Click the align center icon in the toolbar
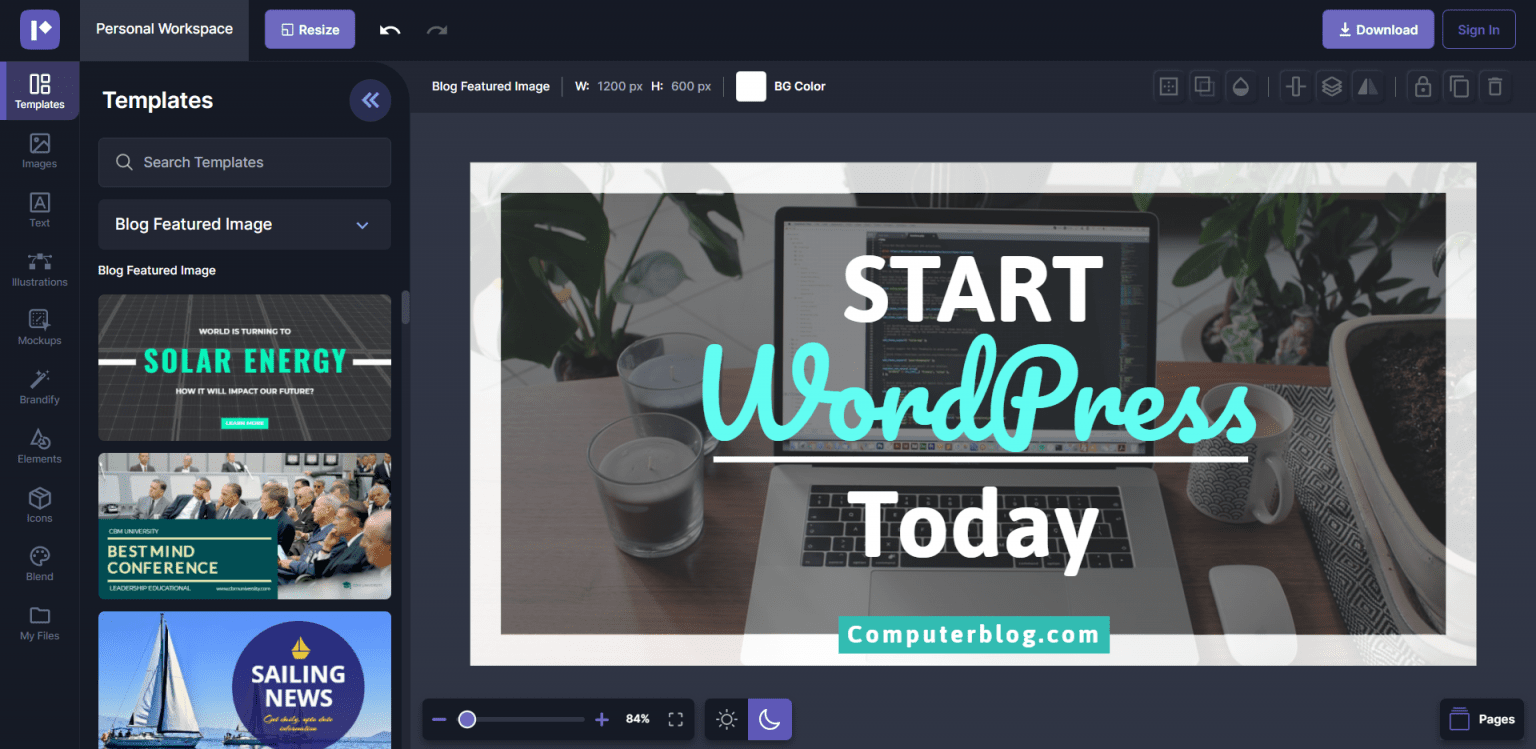1536x749 pixels. 1295,86
